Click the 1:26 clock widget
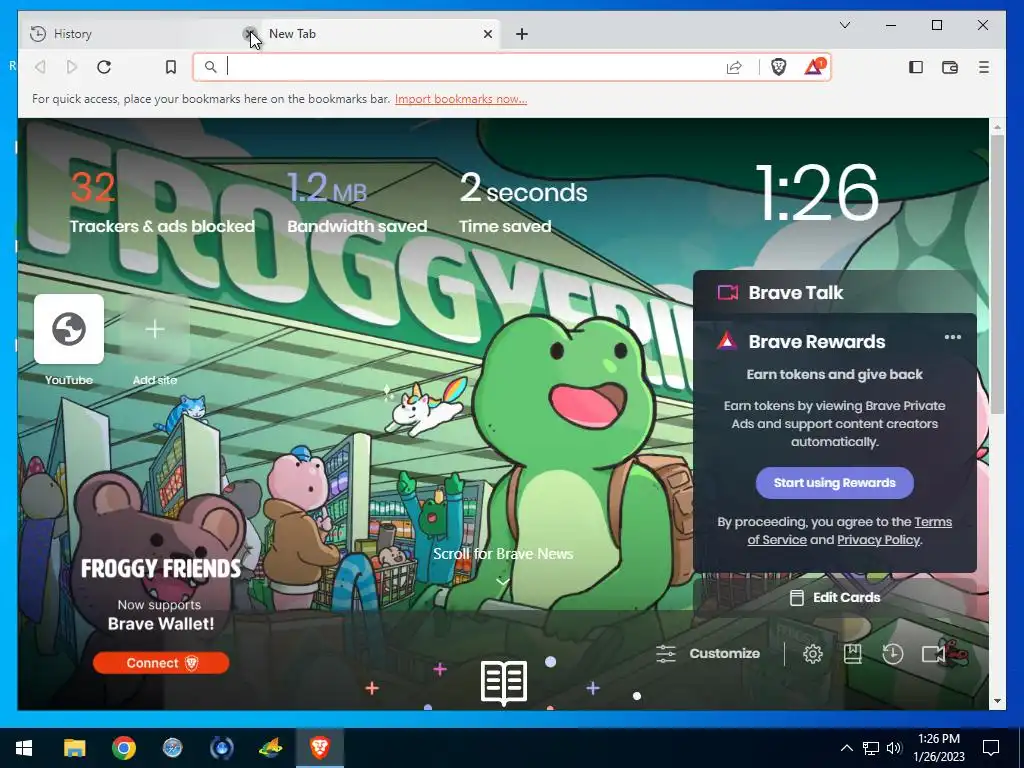 817,193
